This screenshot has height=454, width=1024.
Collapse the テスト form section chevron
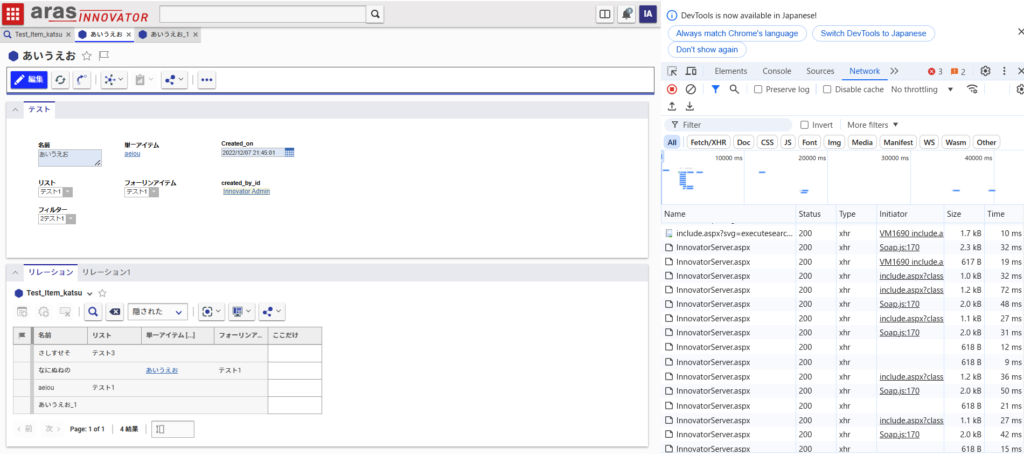15,109
